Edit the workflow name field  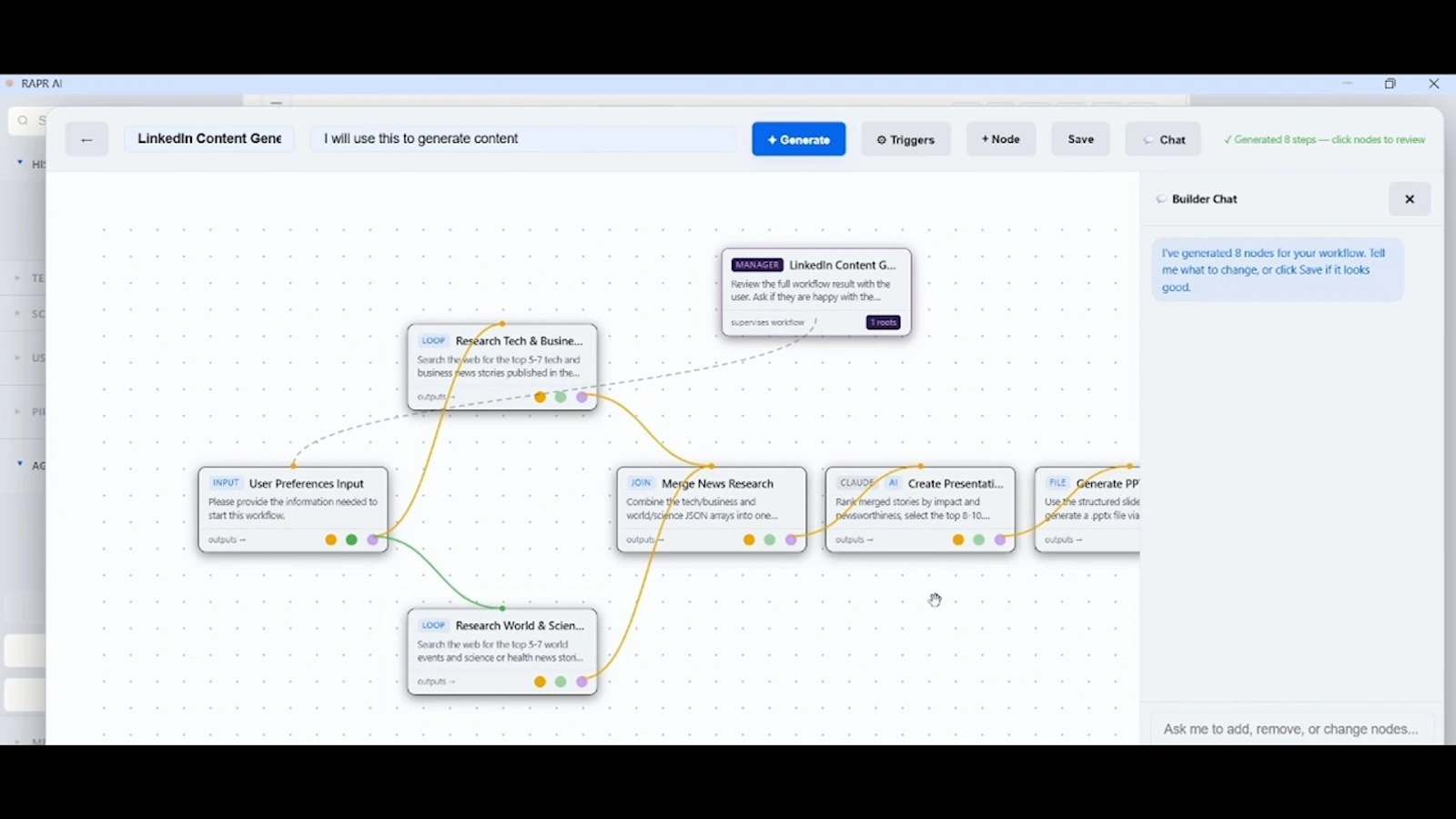pyautogui.click(x=209, y=138)
